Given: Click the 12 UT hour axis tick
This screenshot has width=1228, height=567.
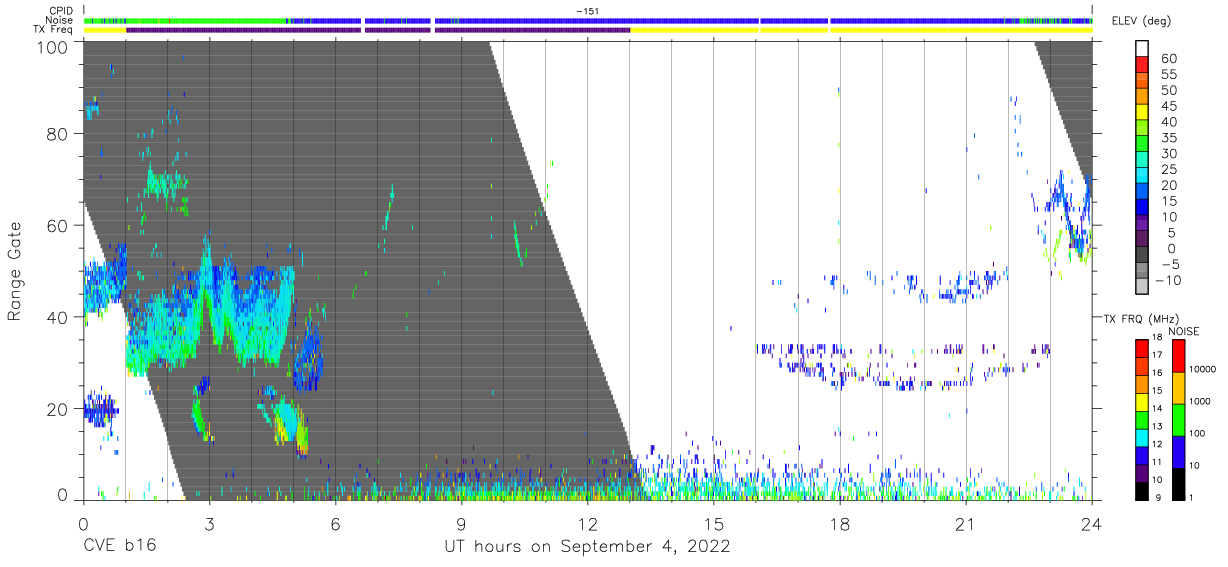Looking at the screenshot, I should (587, 523).
